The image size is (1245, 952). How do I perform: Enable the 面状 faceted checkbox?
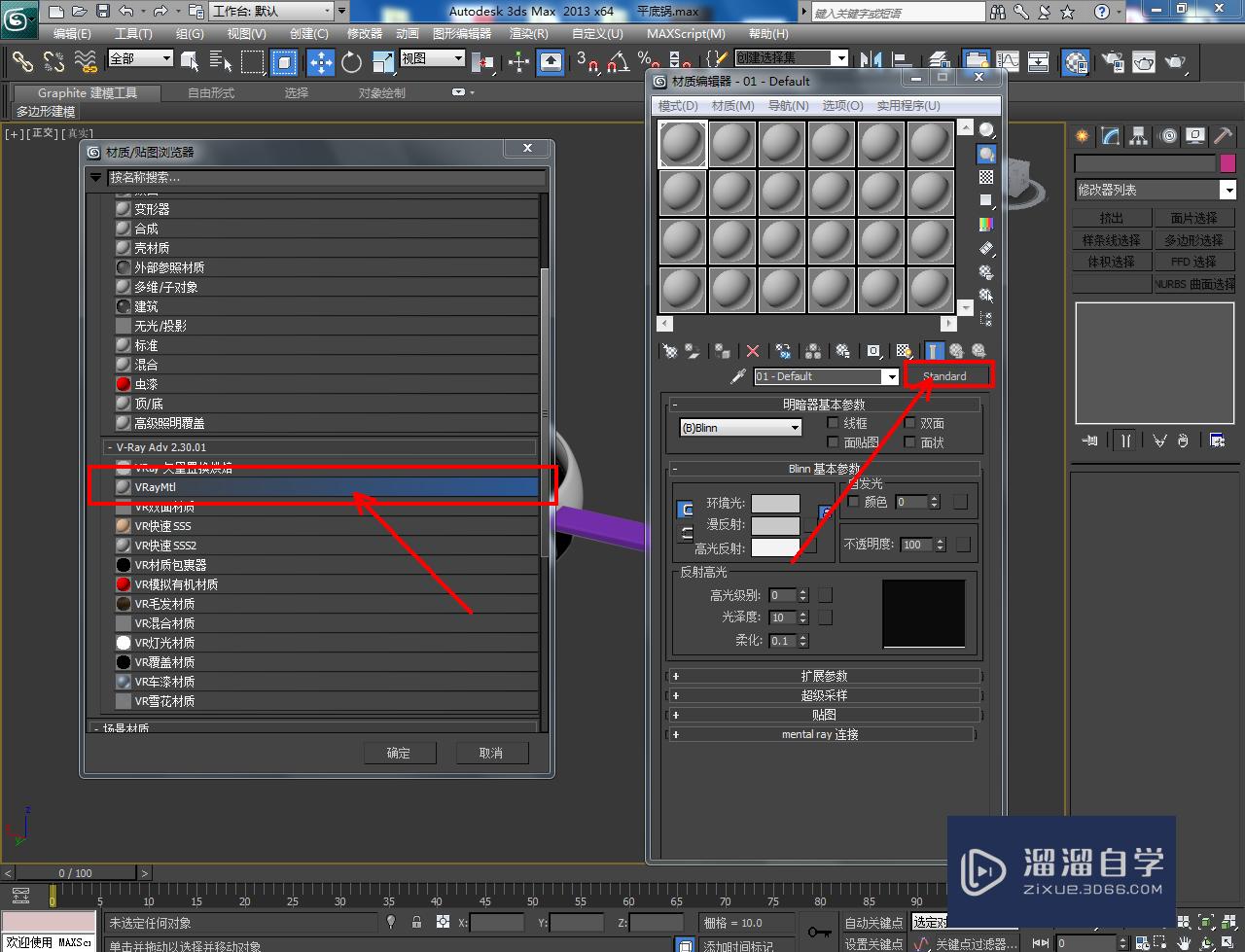(x=910, y=442)
